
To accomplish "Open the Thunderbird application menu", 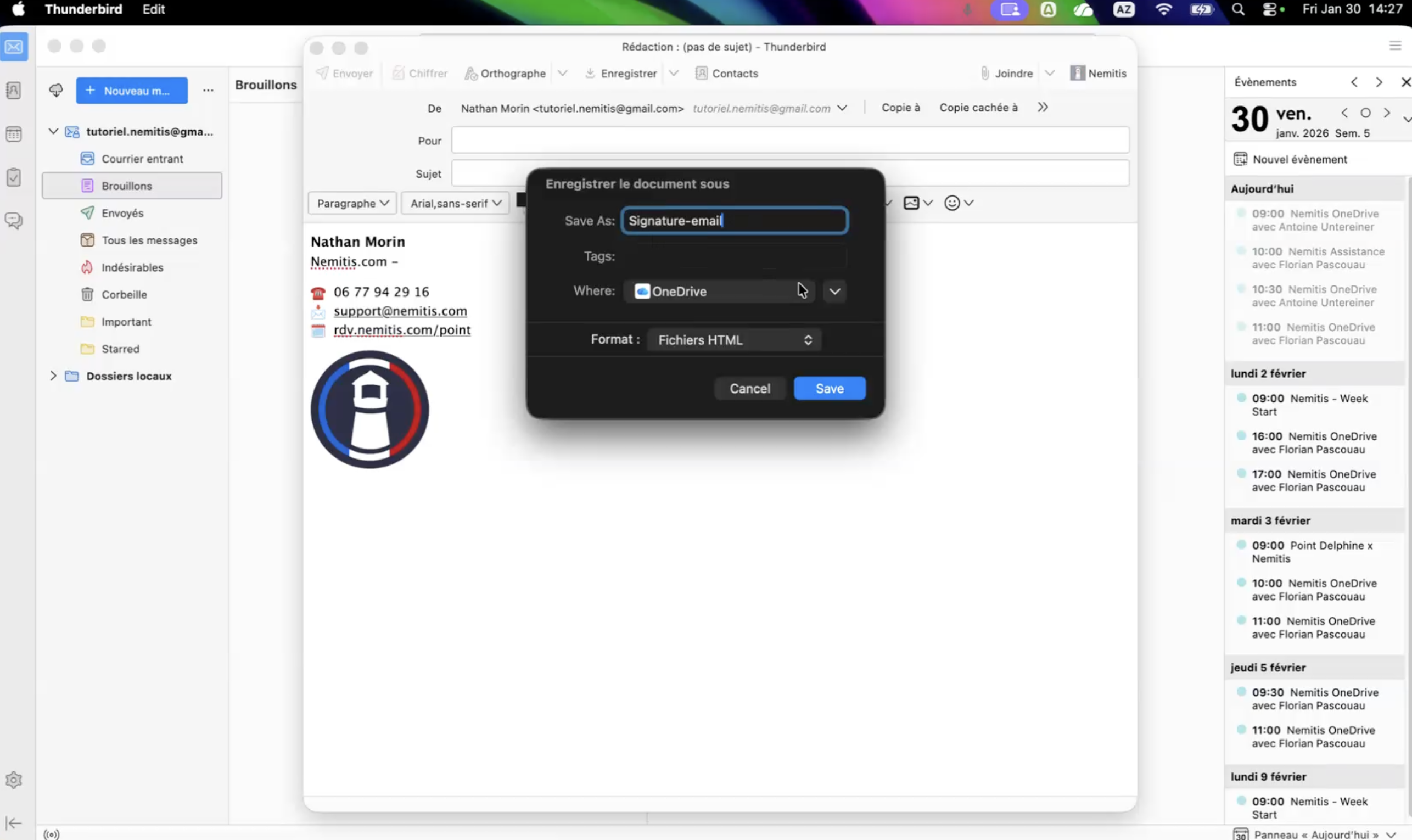I will point(83,9).
